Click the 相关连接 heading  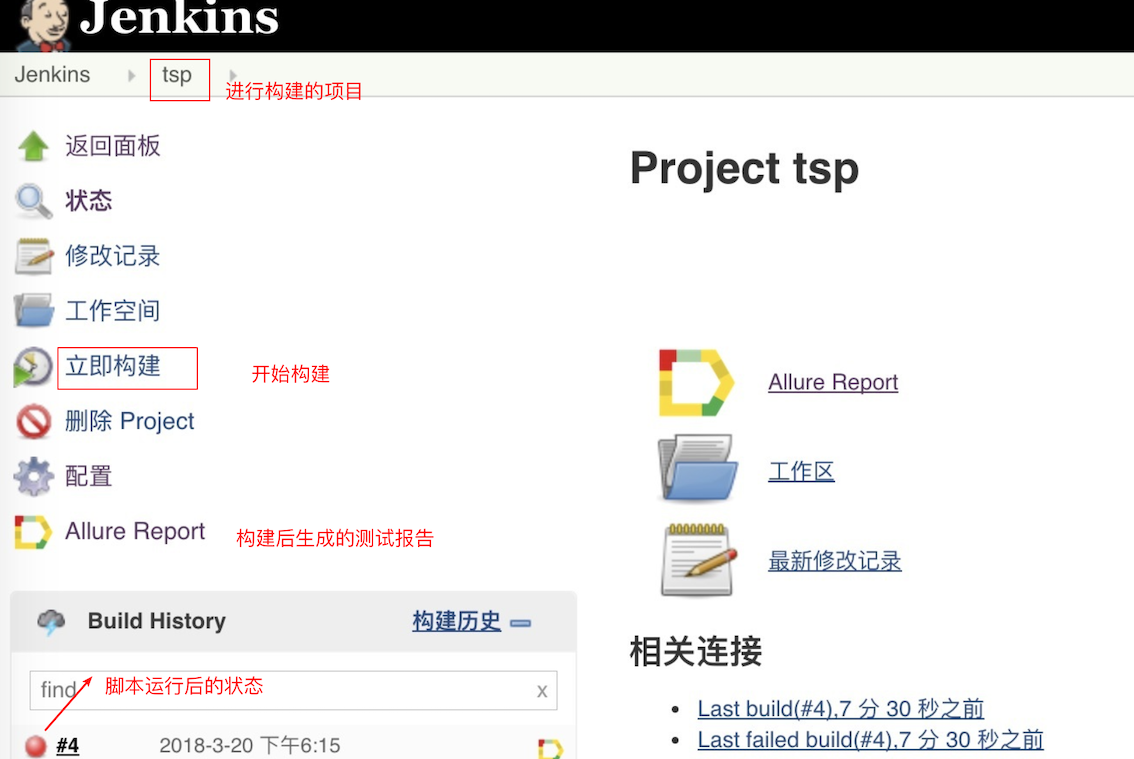(696, 651)
